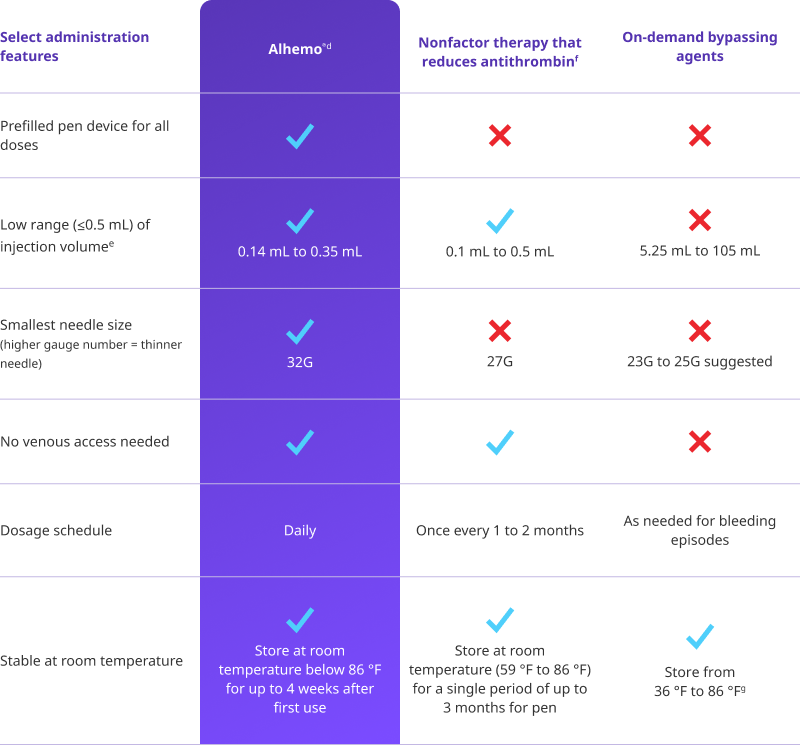Click Alhemo room temperature stability checkmark
Viewport: 800px width, 745px height.
tap(299, 620)
